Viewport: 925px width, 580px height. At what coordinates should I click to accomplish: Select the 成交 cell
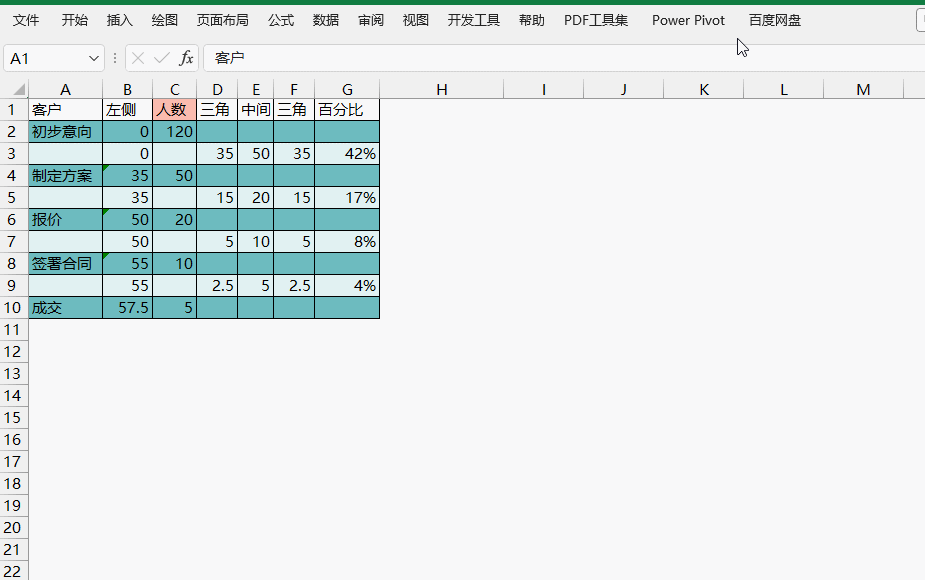[x=65, y=307]
